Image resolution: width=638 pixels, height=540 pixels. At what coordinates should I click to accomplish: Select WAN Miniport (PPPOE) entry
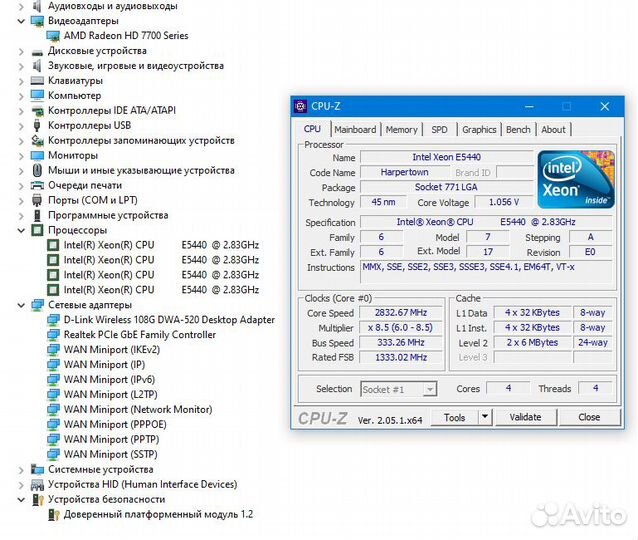pos(115,425)
